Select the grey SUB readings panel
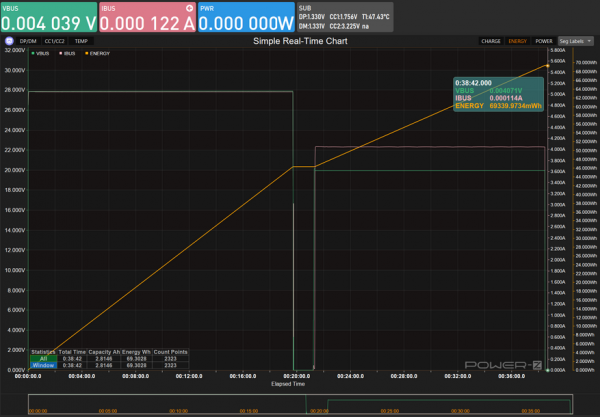 [345, 17]
